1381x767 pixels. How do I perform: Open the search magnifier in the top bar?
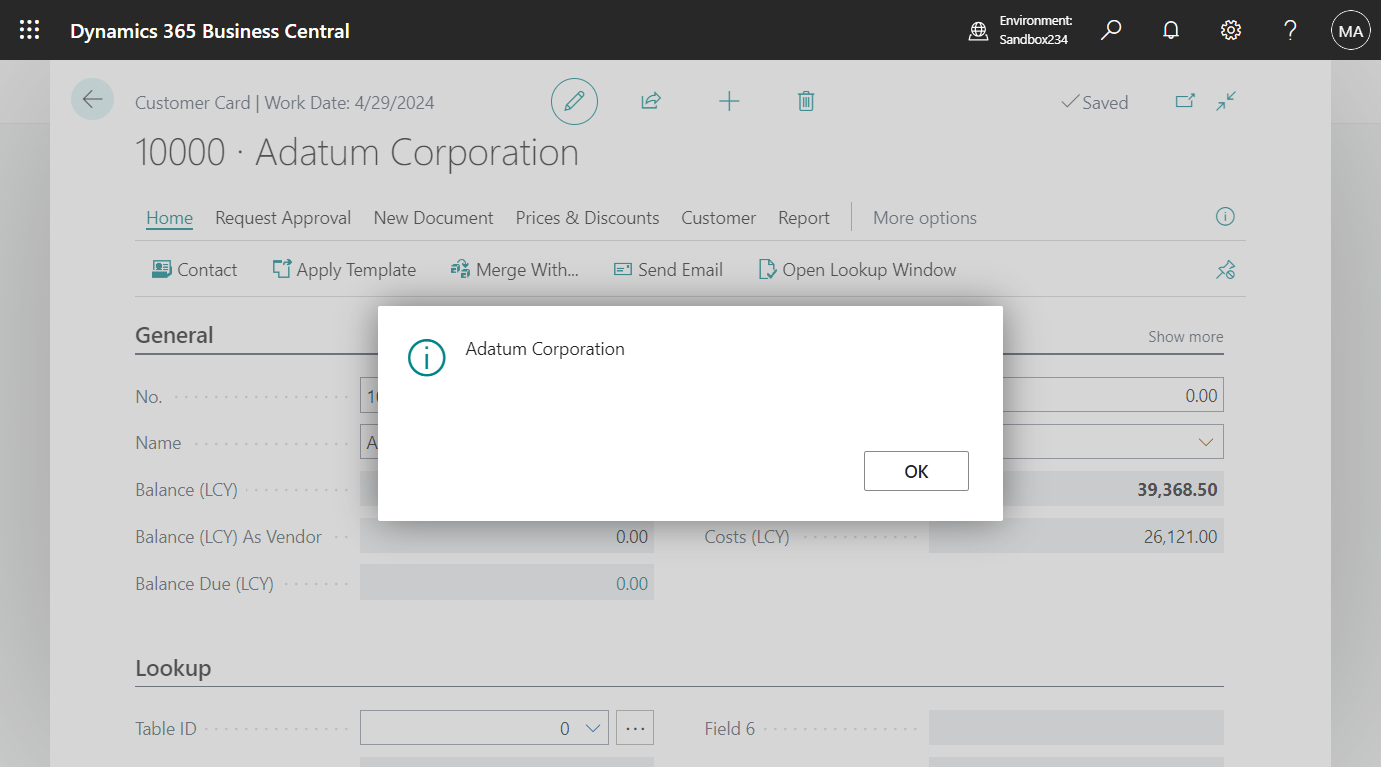point(1110,30)
